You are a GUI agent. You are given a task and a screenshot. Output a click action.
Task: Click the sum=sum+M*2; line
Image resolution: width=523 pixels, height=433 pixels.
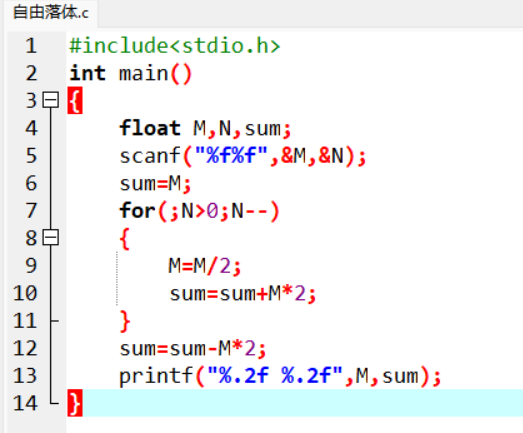[x=242, y=294]
